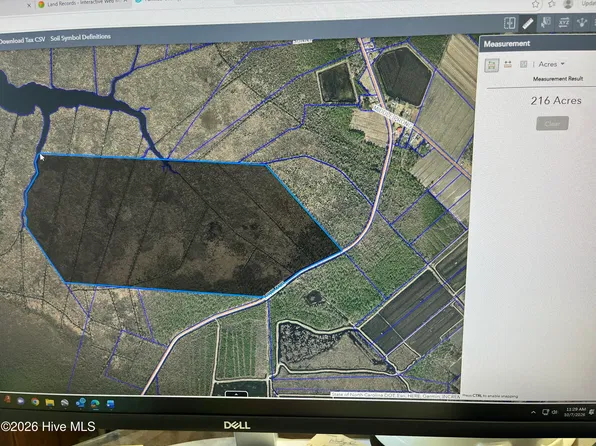This screenshot has height=446, width=596.
Task: Open the network share tool icon
Action: (582, 23)
